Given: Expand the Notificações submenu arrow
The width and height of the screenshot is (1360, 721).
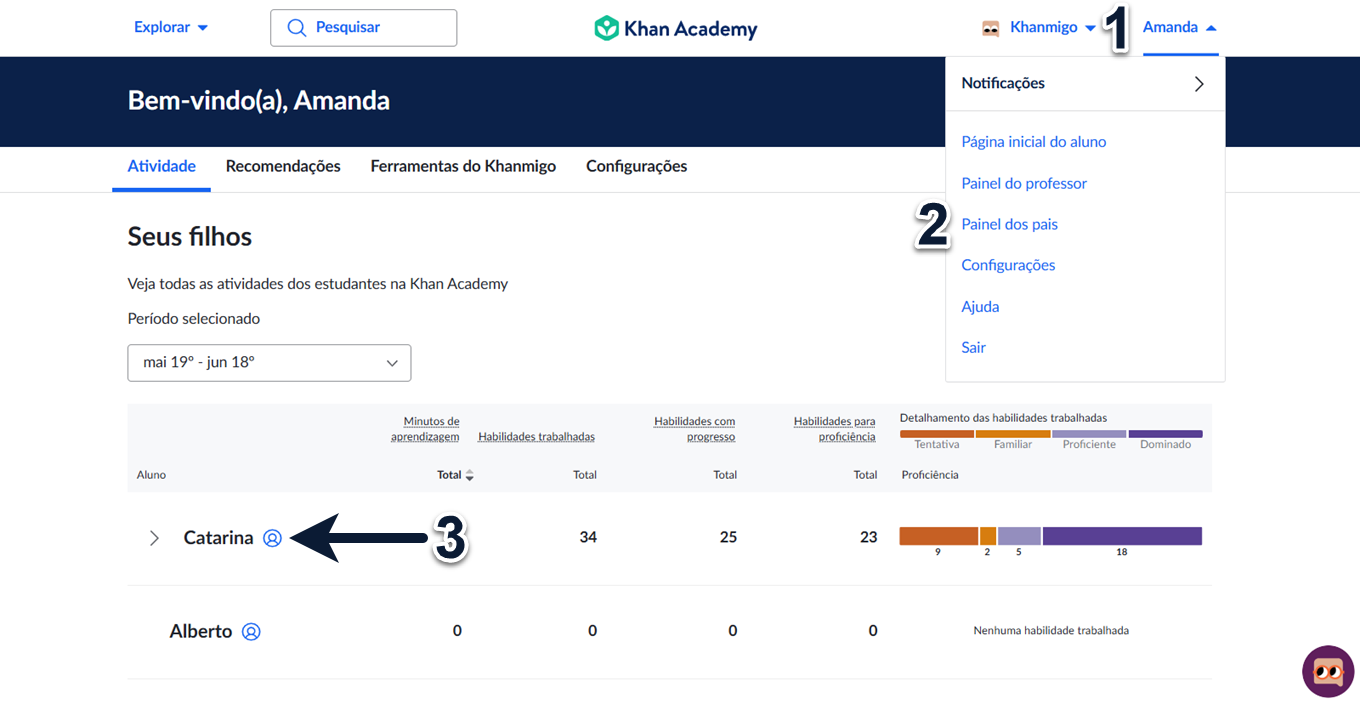Looking at the screenshot, I should pos(1199,84).
